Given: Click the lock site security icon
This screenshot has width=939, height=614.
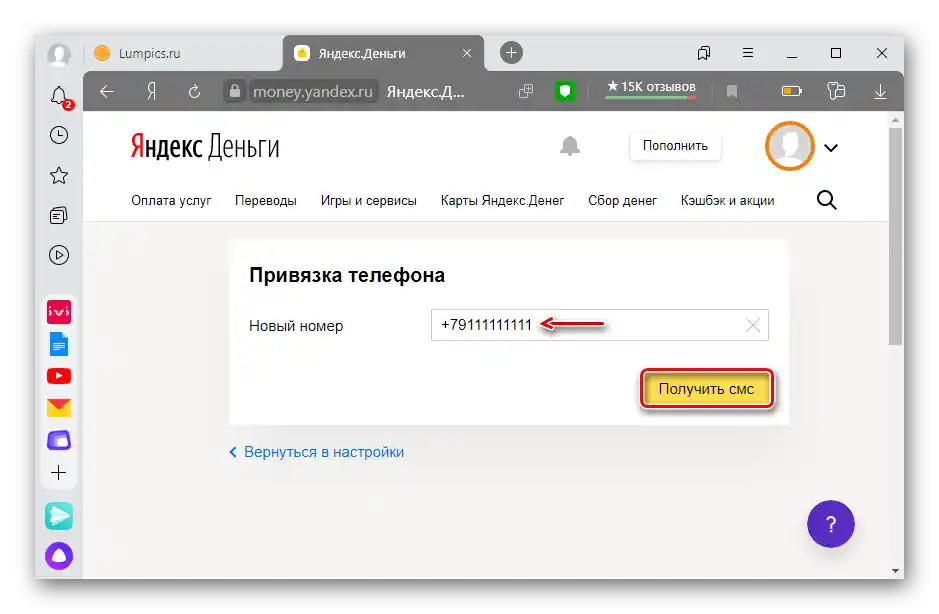Looking at the screenshot, I should point(235,92).
